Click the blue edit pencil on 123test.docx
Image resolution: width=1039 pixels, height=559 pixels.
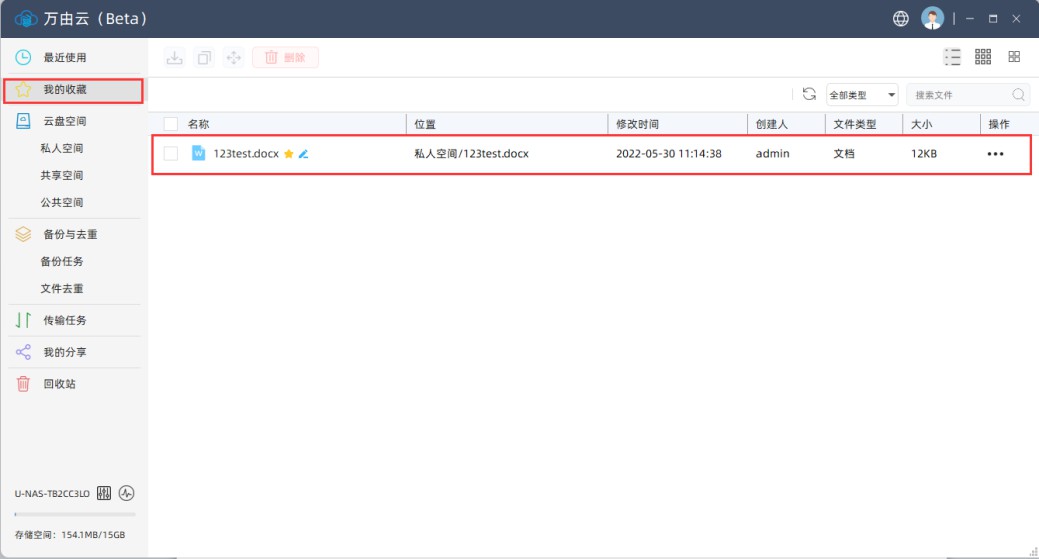[x=303, y=154]
